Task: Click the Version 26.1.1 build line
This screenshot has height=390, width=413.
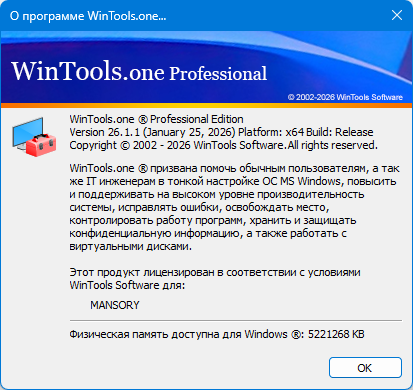Action: click(221, 132)
